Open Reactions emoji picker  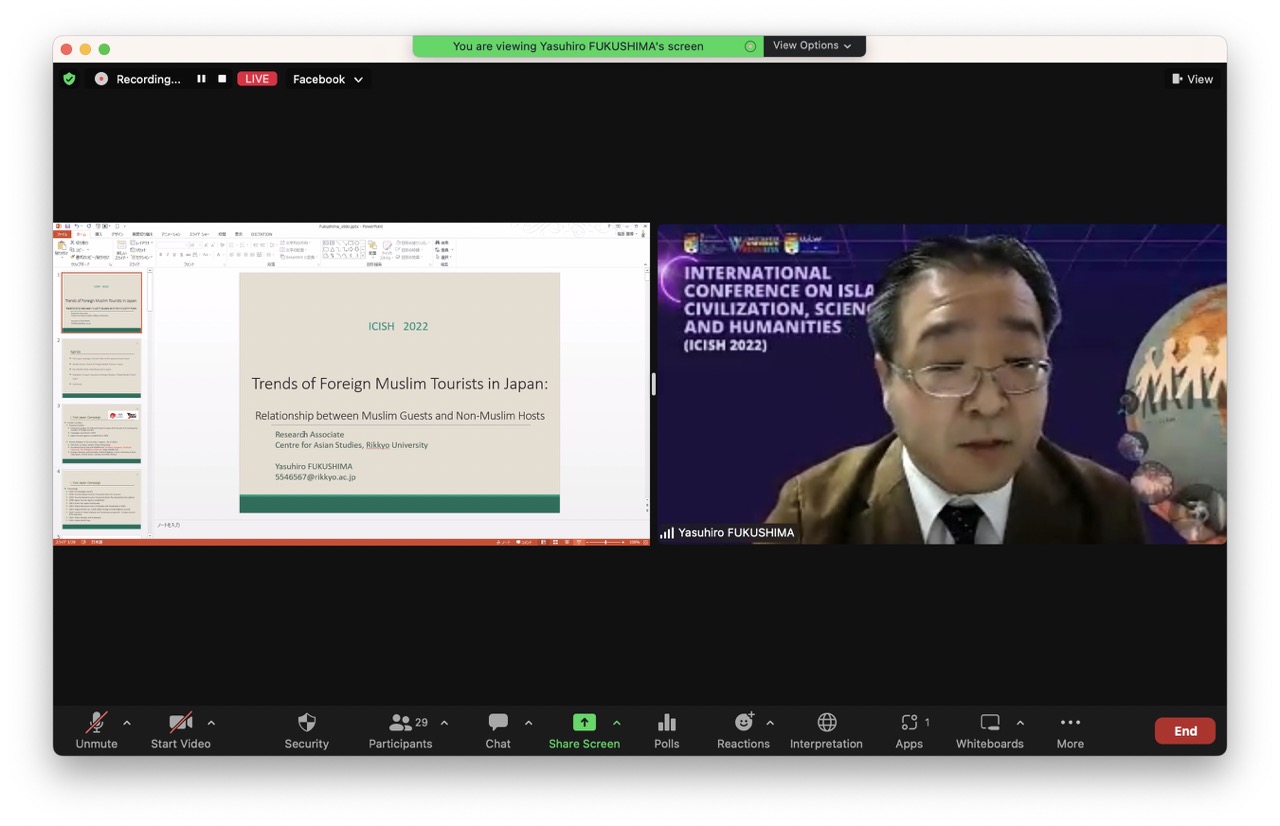click(743, 730)
